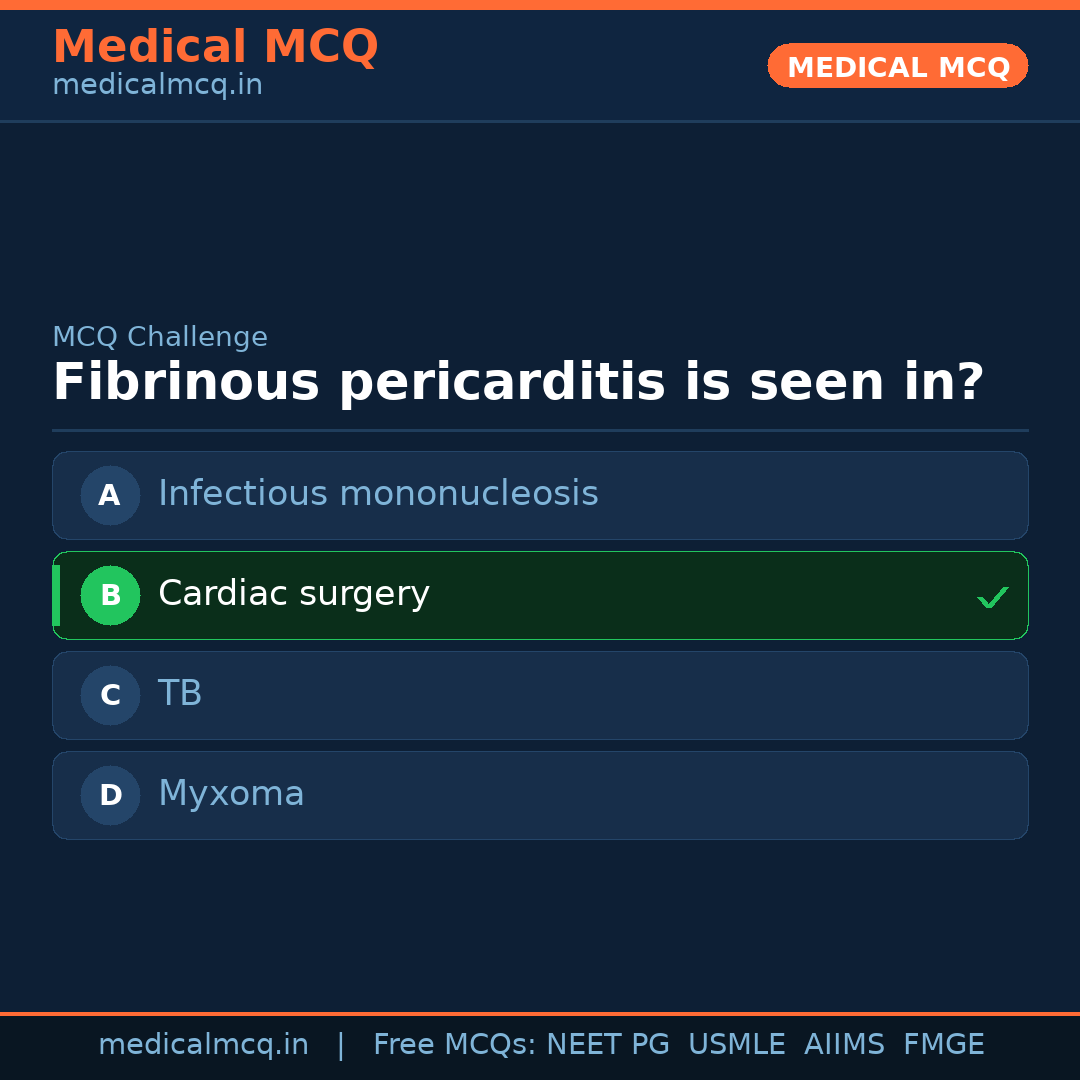Screen dimensions: 1080x1080
Task: Click FMGE in the footer
Action: 943,1045
